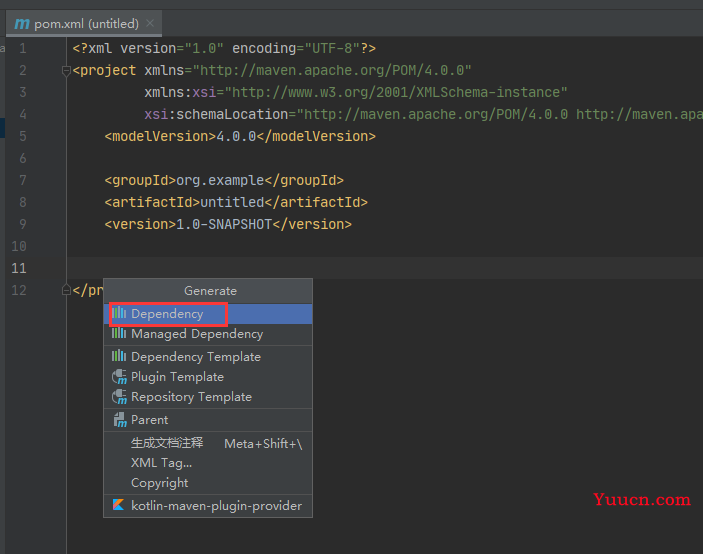
Task: Click Repository Template plug icon
Action: [x=119, y=397]
